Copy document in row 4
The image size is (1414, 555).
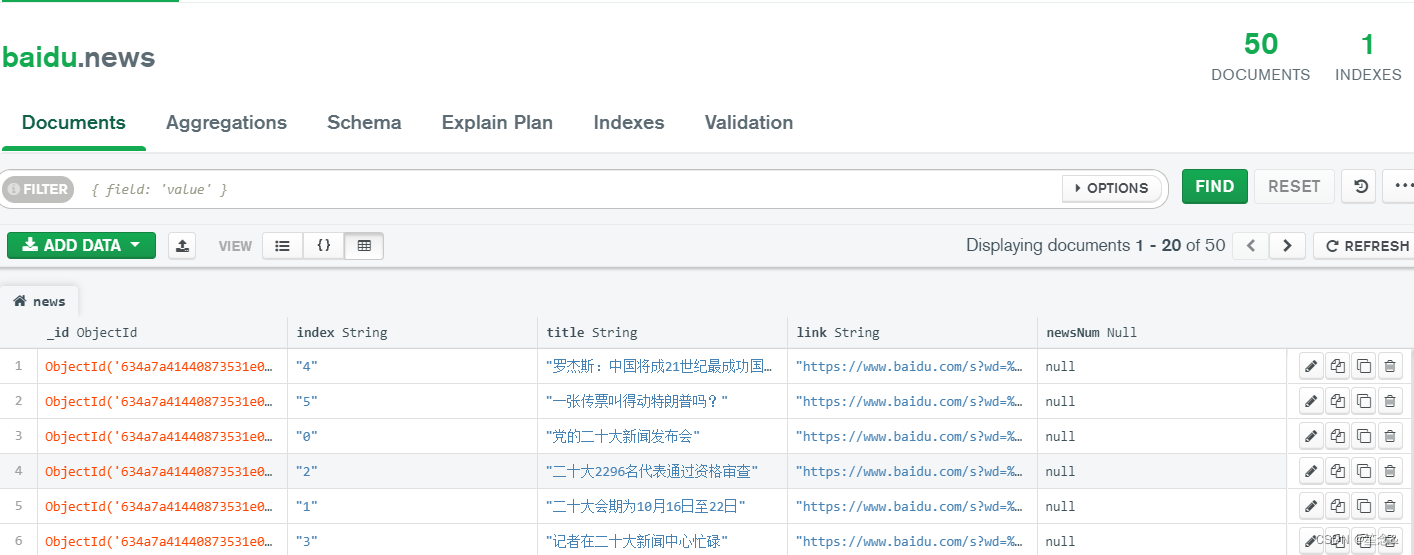click(1337, 471)
